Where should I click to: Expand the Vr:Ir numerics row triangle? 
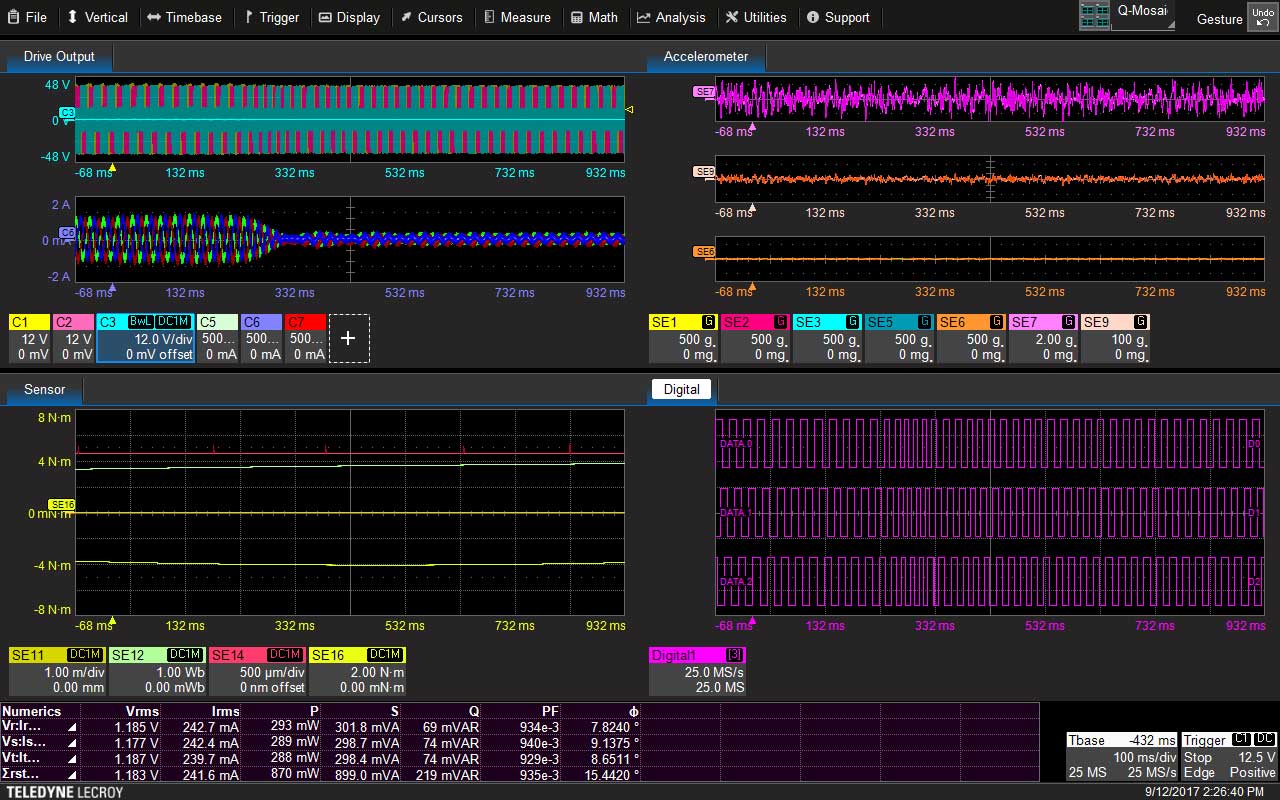click(71, 728)
